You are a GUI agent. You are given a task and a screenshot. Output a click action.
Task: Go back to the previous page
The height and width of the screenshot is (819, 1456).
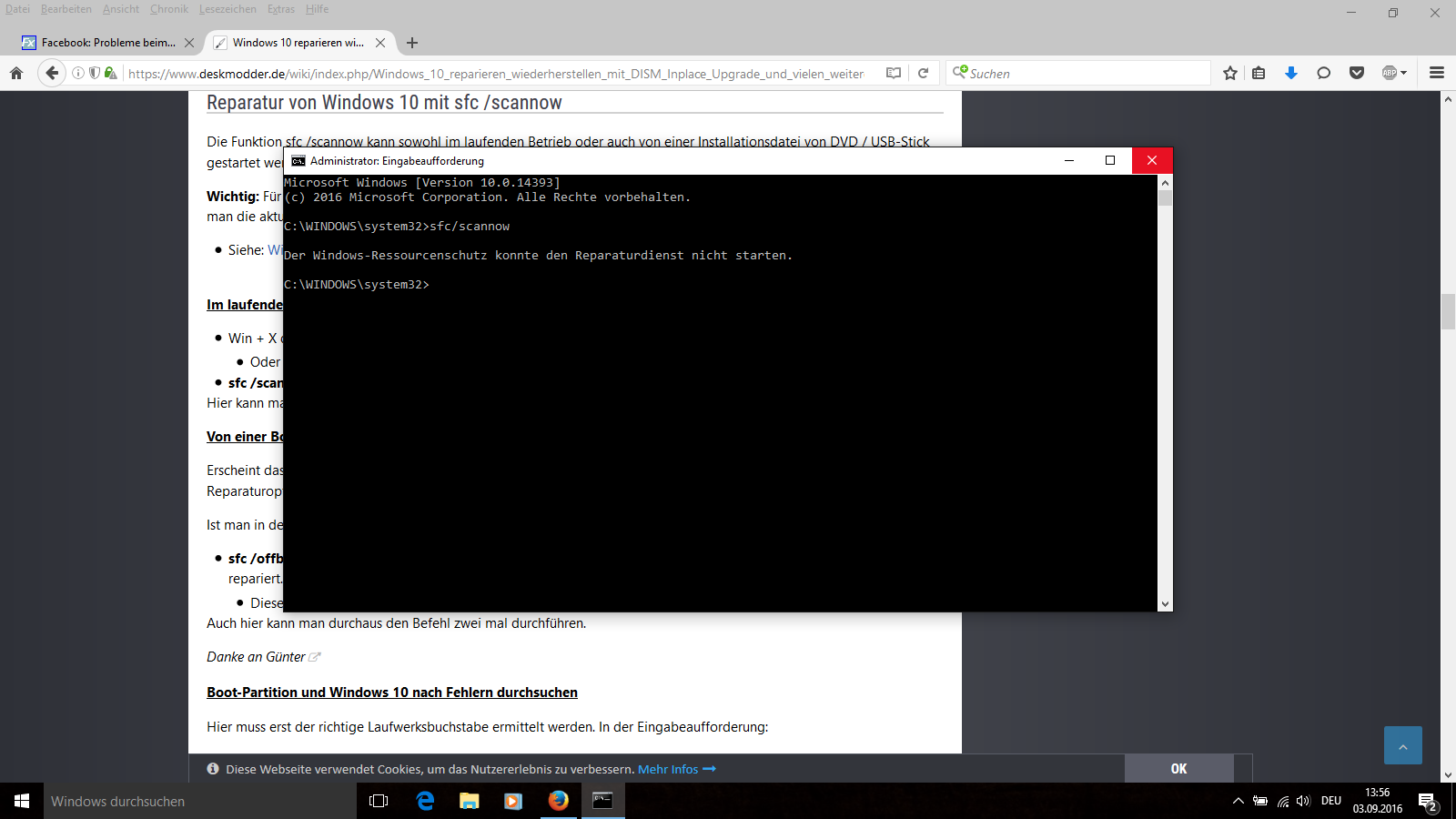[x=52, y=74]
